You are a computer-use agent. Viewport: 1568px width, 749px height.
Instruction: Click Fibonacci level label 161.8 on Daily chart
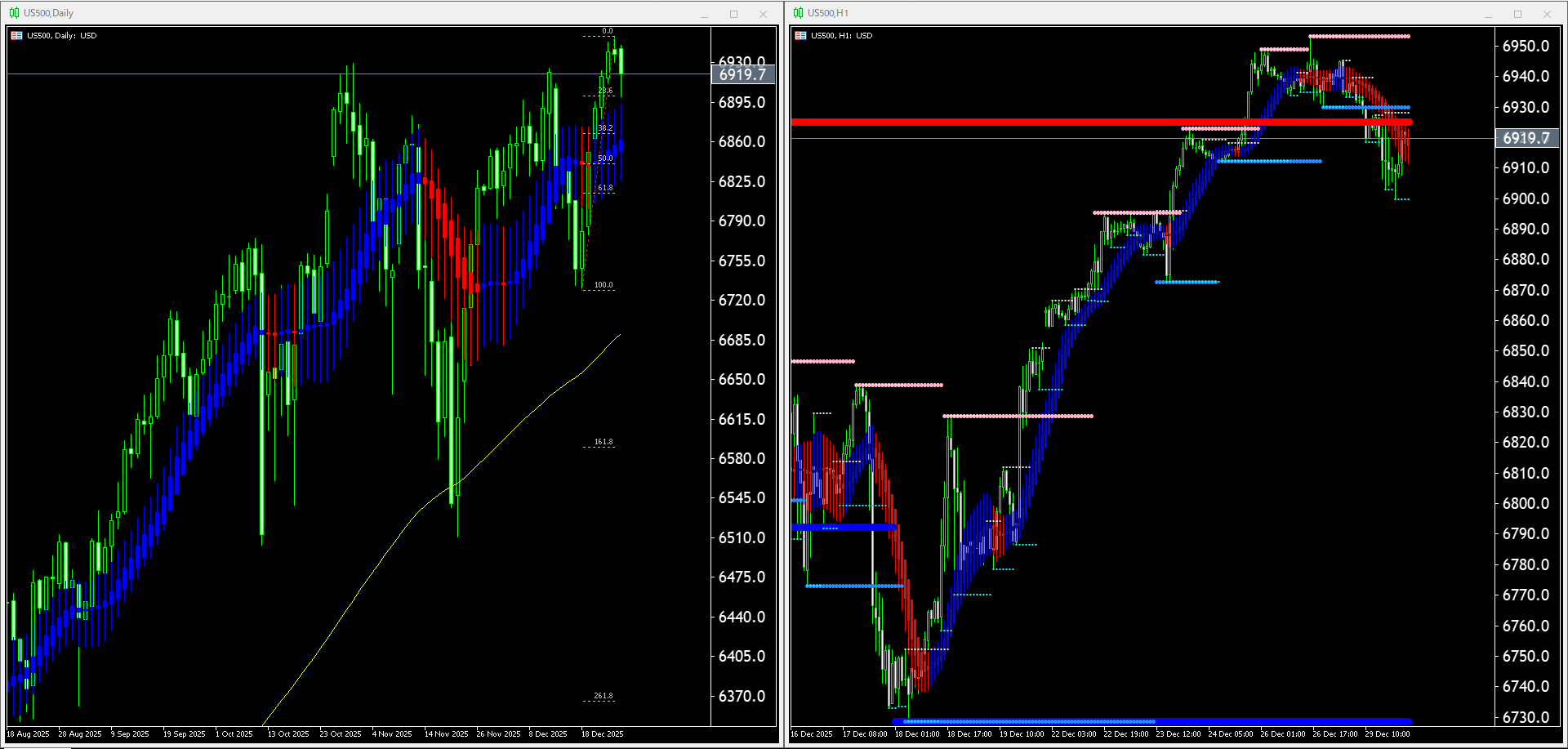pyautogui.click(x=604, y=442)
